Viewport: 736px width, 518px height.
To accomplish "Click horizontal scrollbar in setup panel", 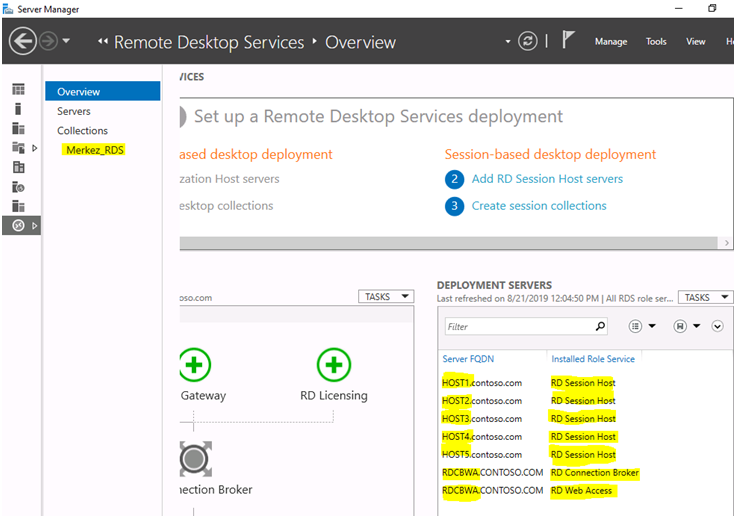I will 448,243.
